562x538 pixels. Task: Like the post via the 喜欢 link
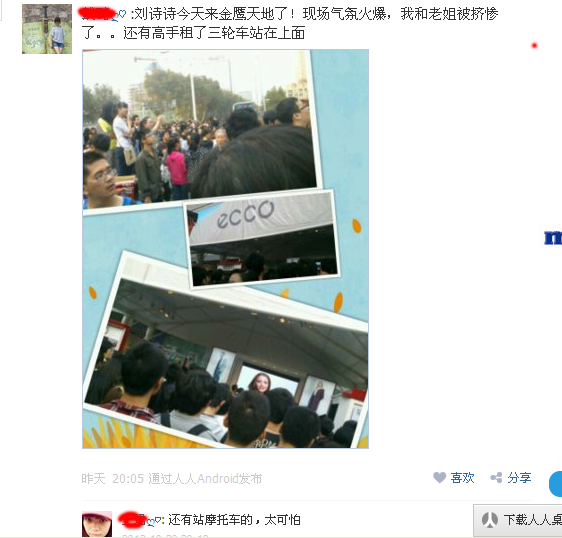[462, 478]
